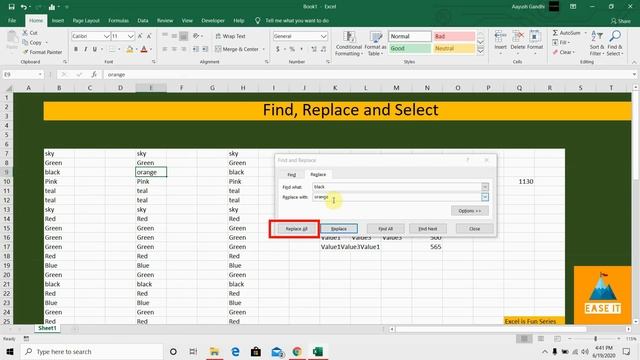This screenshot has width=640, height=360.
Task: Open Sort & Filter menu
Action: tap(597, 43)
